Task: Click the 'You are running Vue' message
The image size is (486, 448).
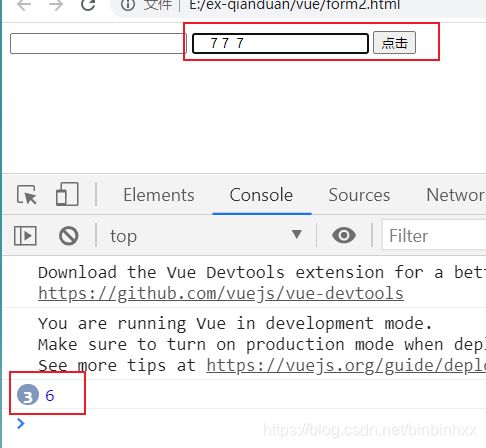Action: coord(235,324)
